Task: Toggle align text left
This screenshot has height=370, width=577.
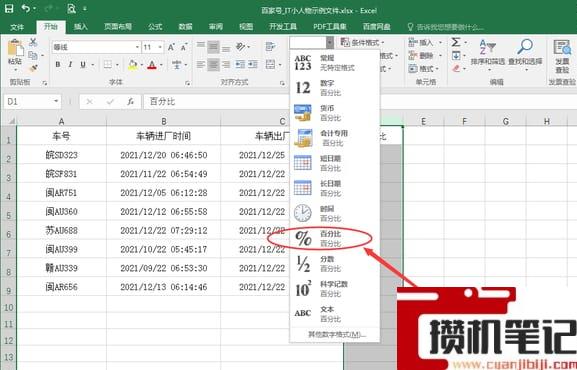Action: [x=201, y=64]
